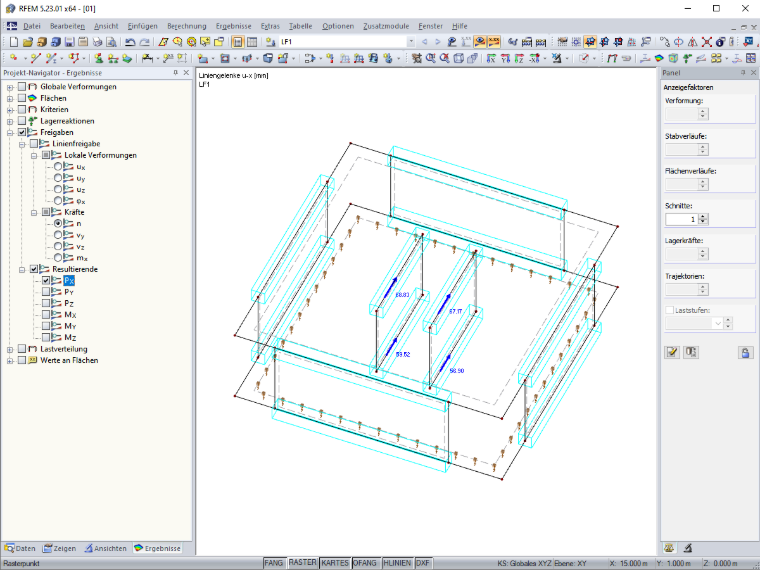Collapse the Freigaben tree node
Viewport: 760px width, 570px height.
pos(10,133)
